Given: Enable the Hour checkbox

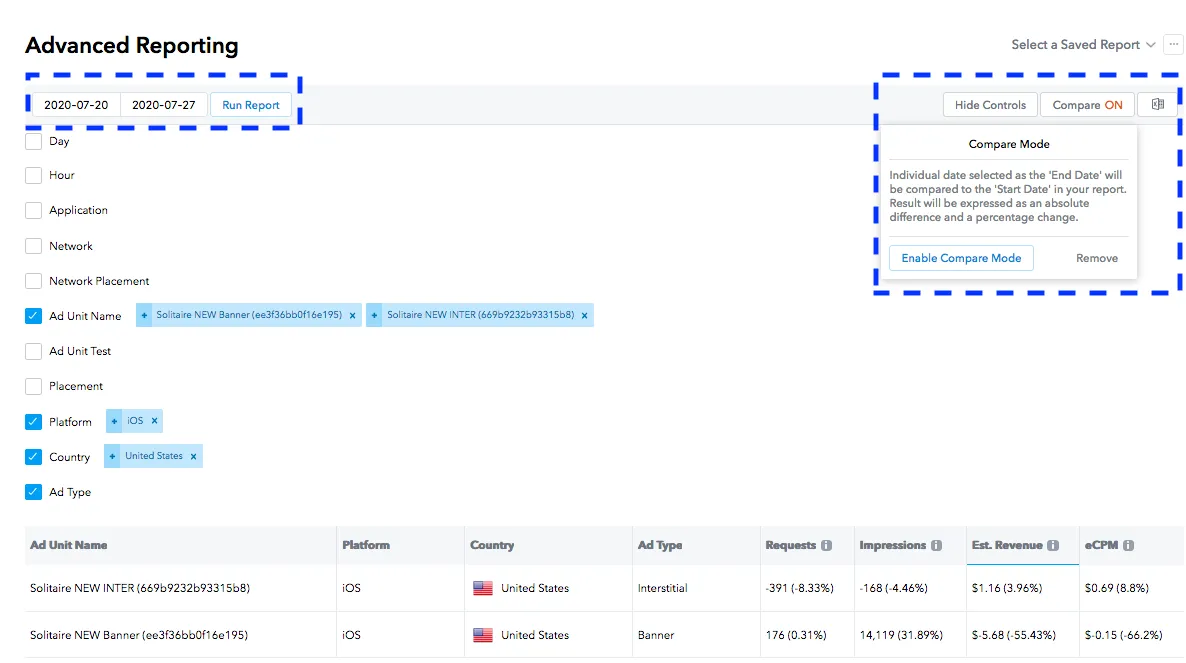Looking at the screenshot, I should (33, 175).
